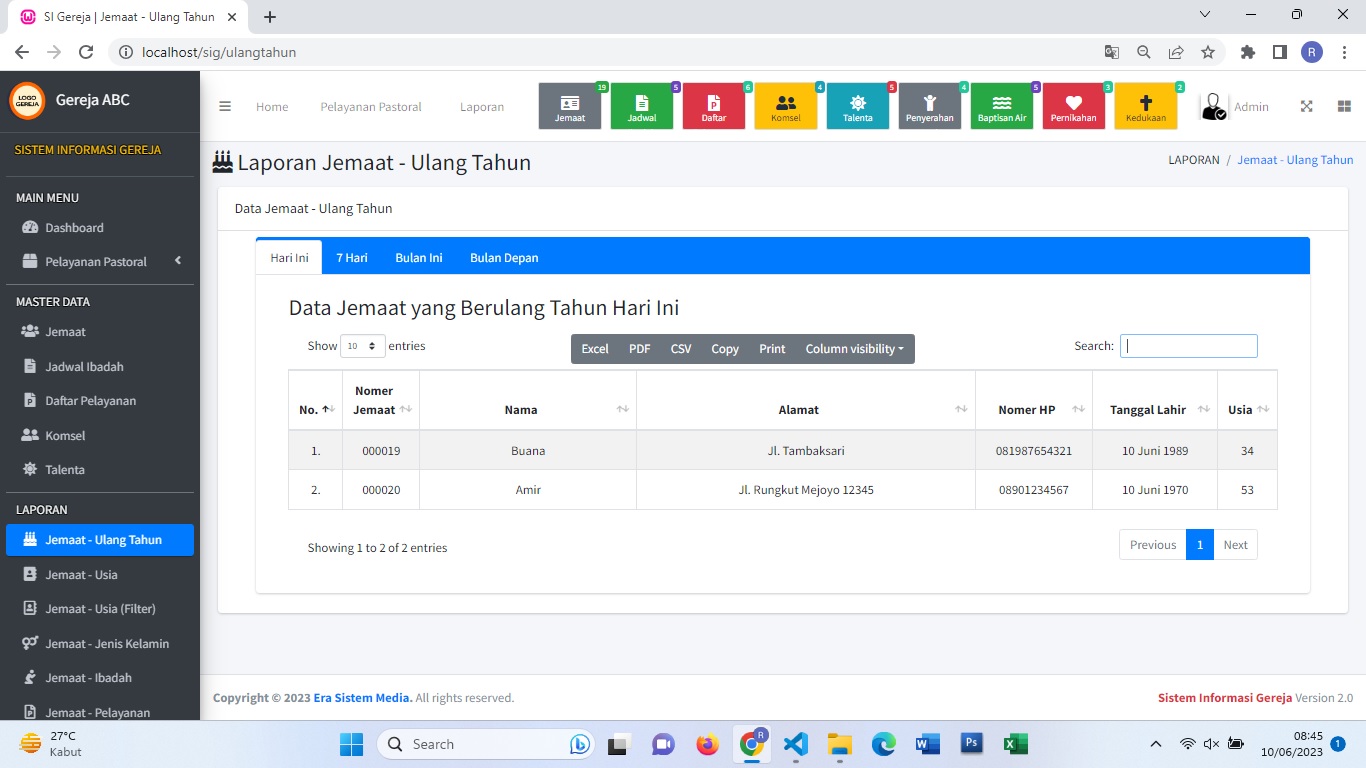1366x768 pixels.
Task: Click the Jadwal green shortcut tile
Action: [x=642, y=106]
